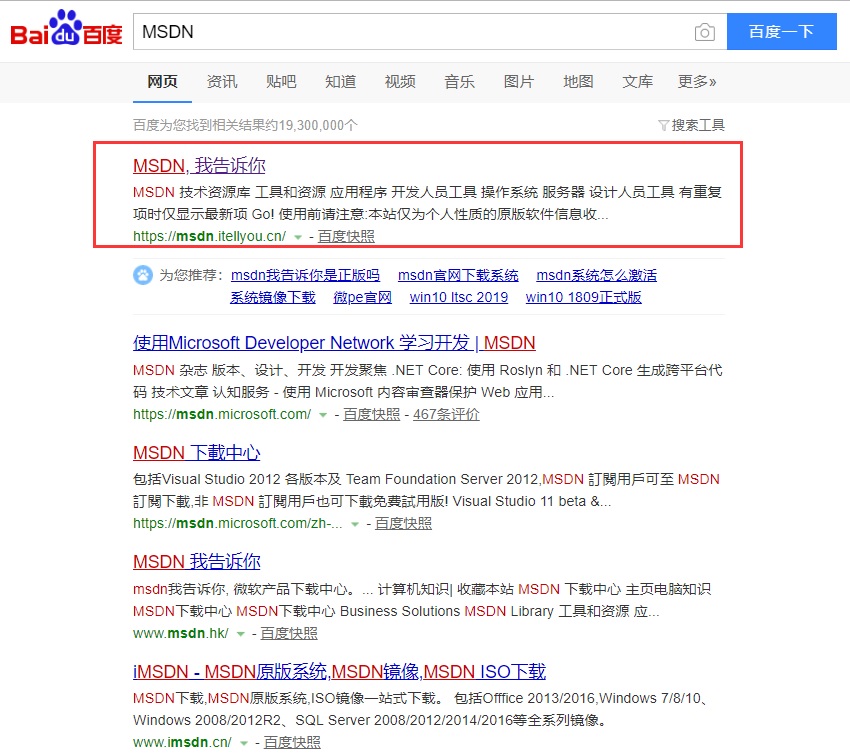Open the 视频 tab
The width and height of the screenshot is (850, 753).
tap(400, 81)
